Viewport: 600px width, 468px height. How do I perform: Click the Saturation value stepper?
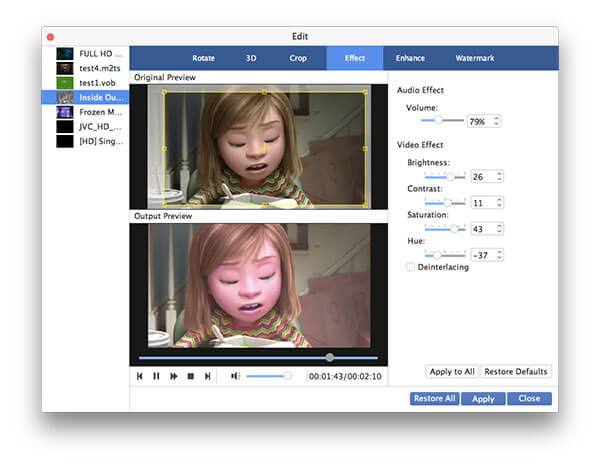click(x=499, y=228)
